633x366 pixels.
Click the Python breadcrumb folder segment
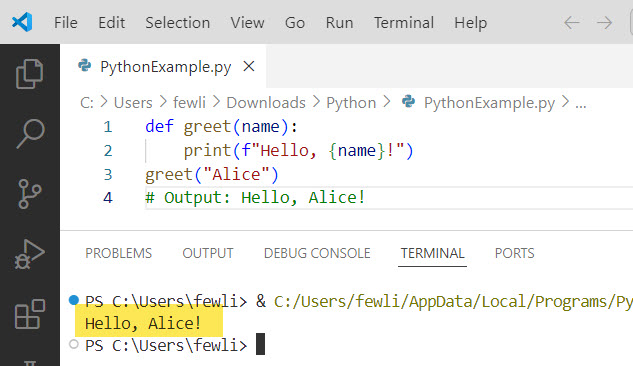(351, 102)
